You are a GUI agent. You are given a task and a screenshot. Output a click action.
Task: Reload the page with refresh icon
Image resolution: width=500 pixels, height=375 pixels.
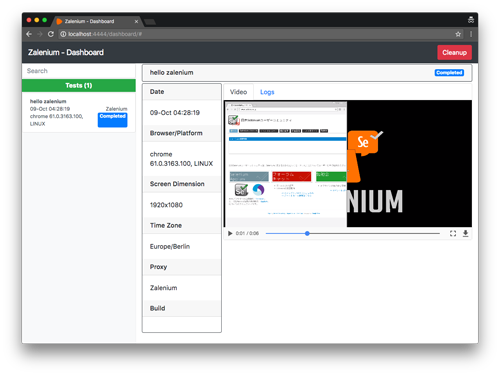point(51,34)
